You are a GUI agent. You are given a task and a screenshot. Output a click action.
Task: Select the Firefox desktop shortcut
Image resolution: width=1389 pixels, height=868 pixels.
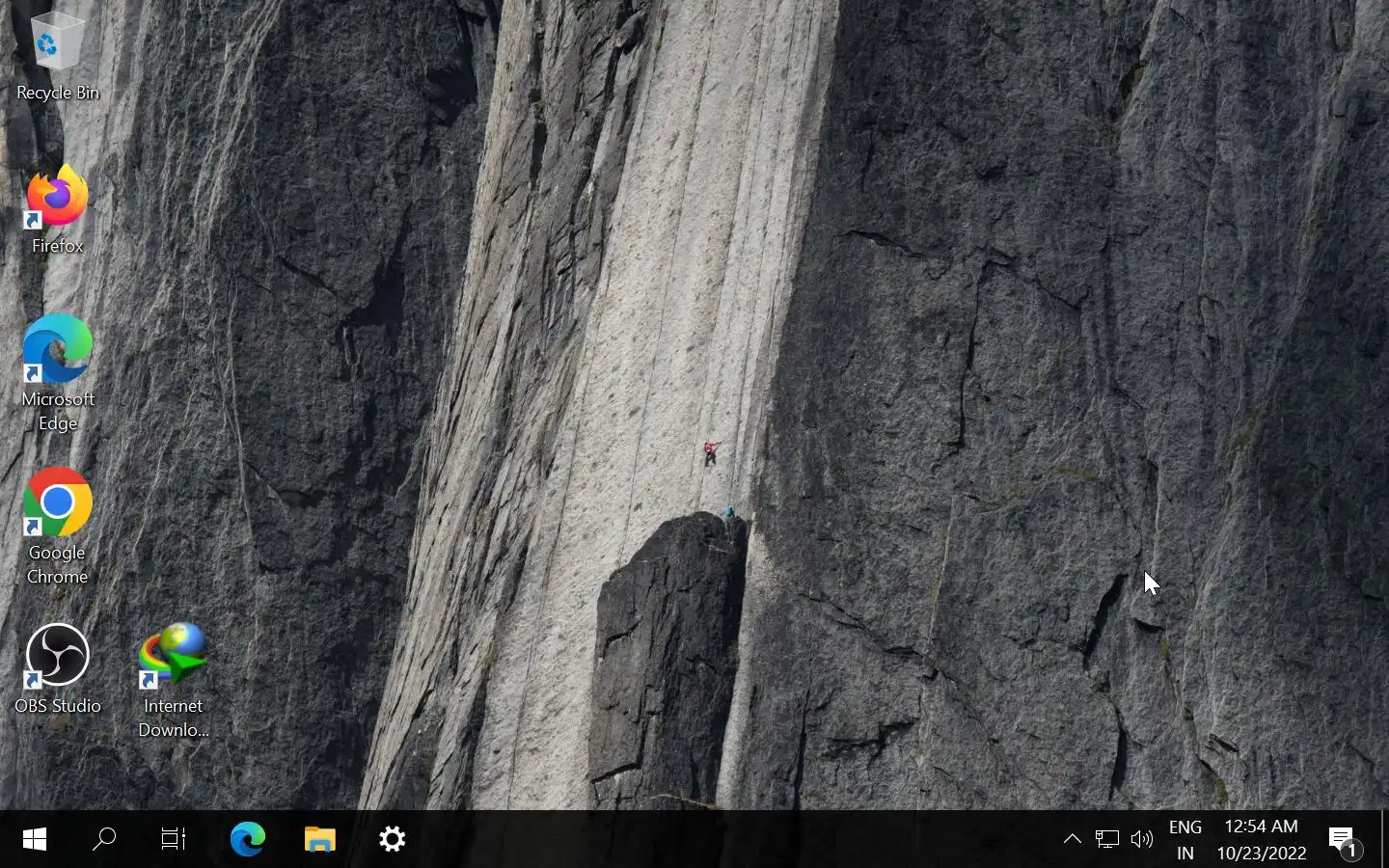pos(57,209)
